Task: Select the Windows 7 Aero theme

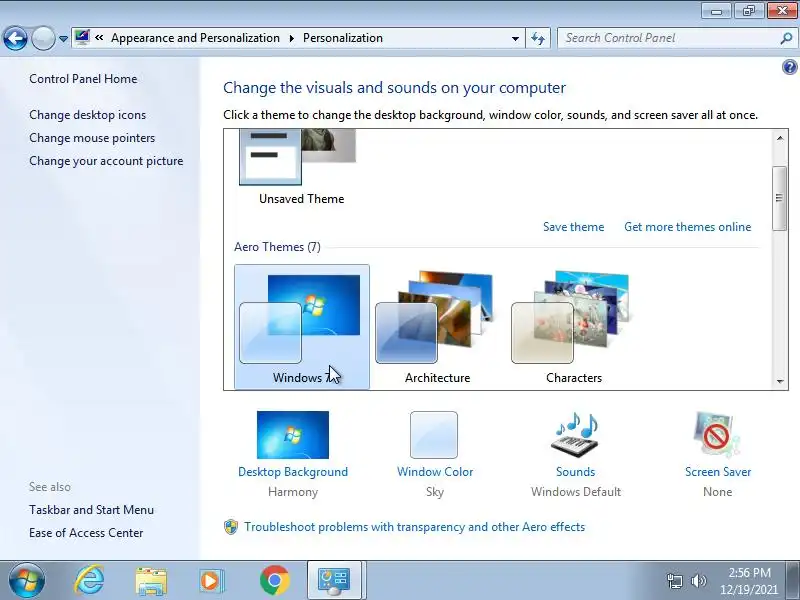Action: click(302, 327)
